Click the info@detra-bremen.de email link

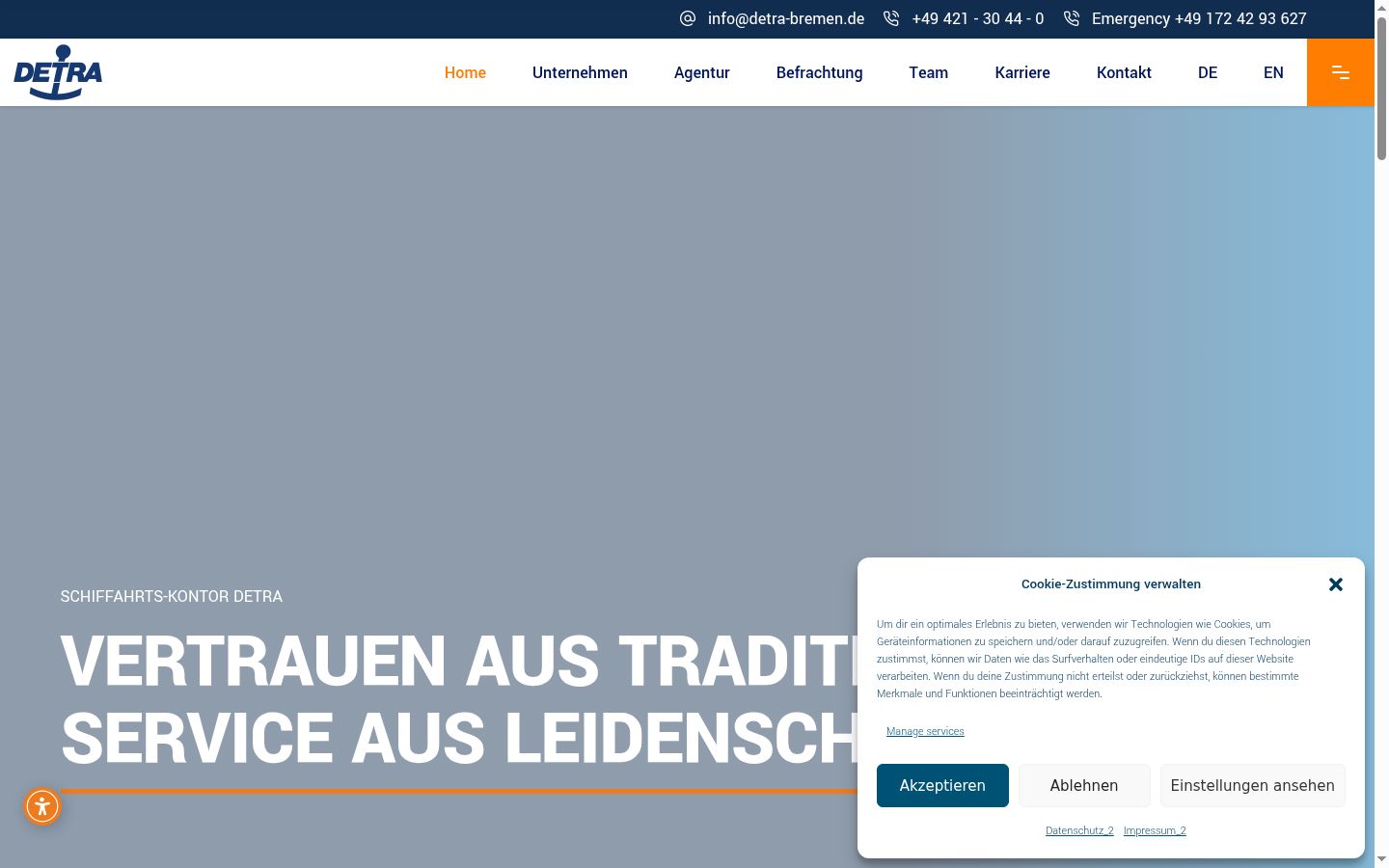coord(786,18)
